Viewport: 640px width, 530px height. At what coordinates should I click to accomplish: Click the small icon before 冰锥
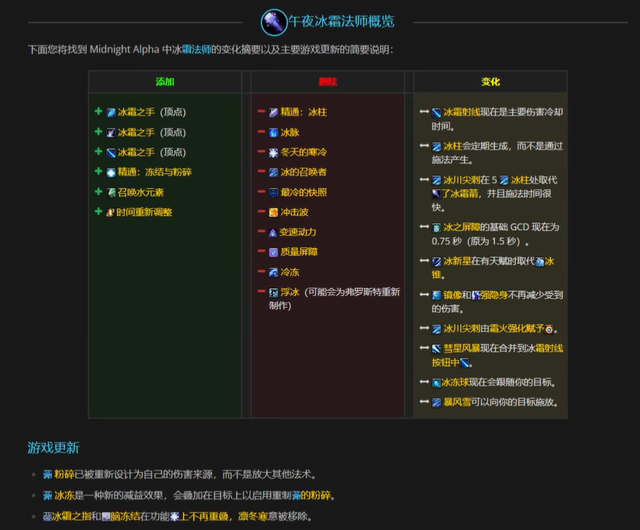tap(540, 262)
